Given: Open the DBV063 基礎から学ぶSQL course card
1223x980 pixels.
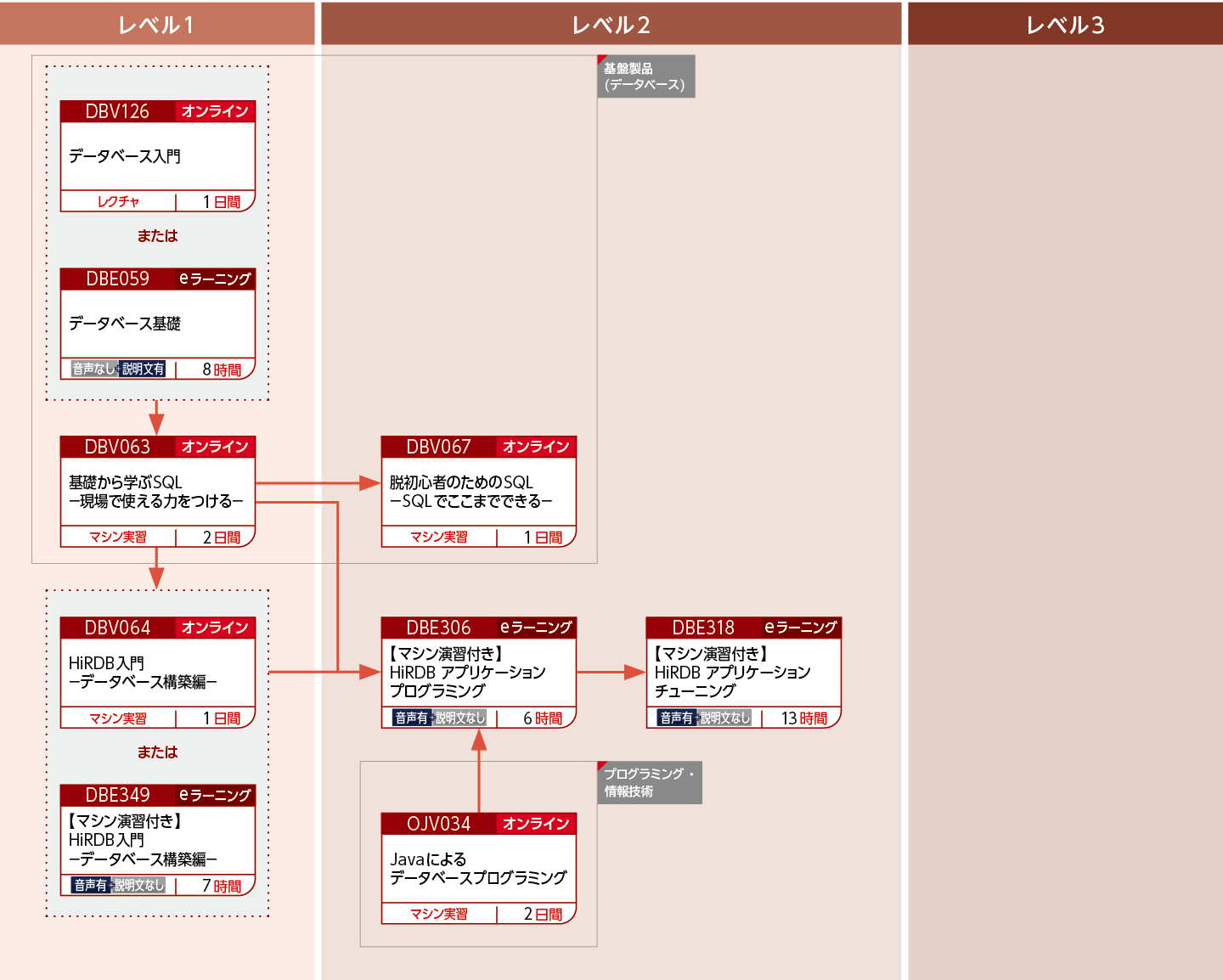Looking at the screenshot, I should point(157,492).
